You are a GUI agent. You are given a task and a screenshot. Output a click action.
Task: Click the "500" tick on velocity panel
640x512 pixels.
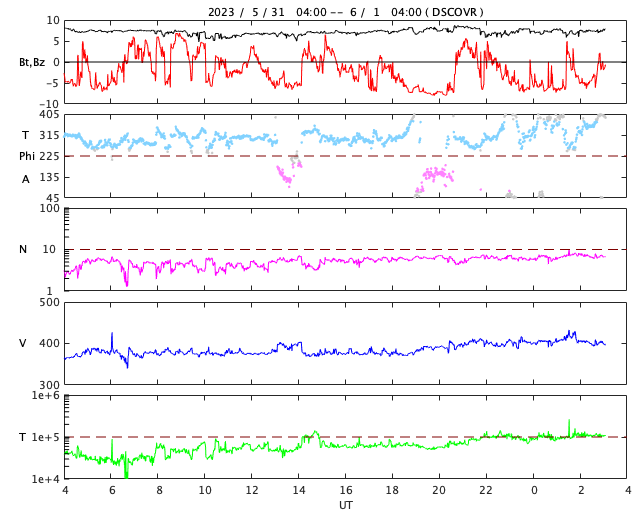[x=49, y=303]
